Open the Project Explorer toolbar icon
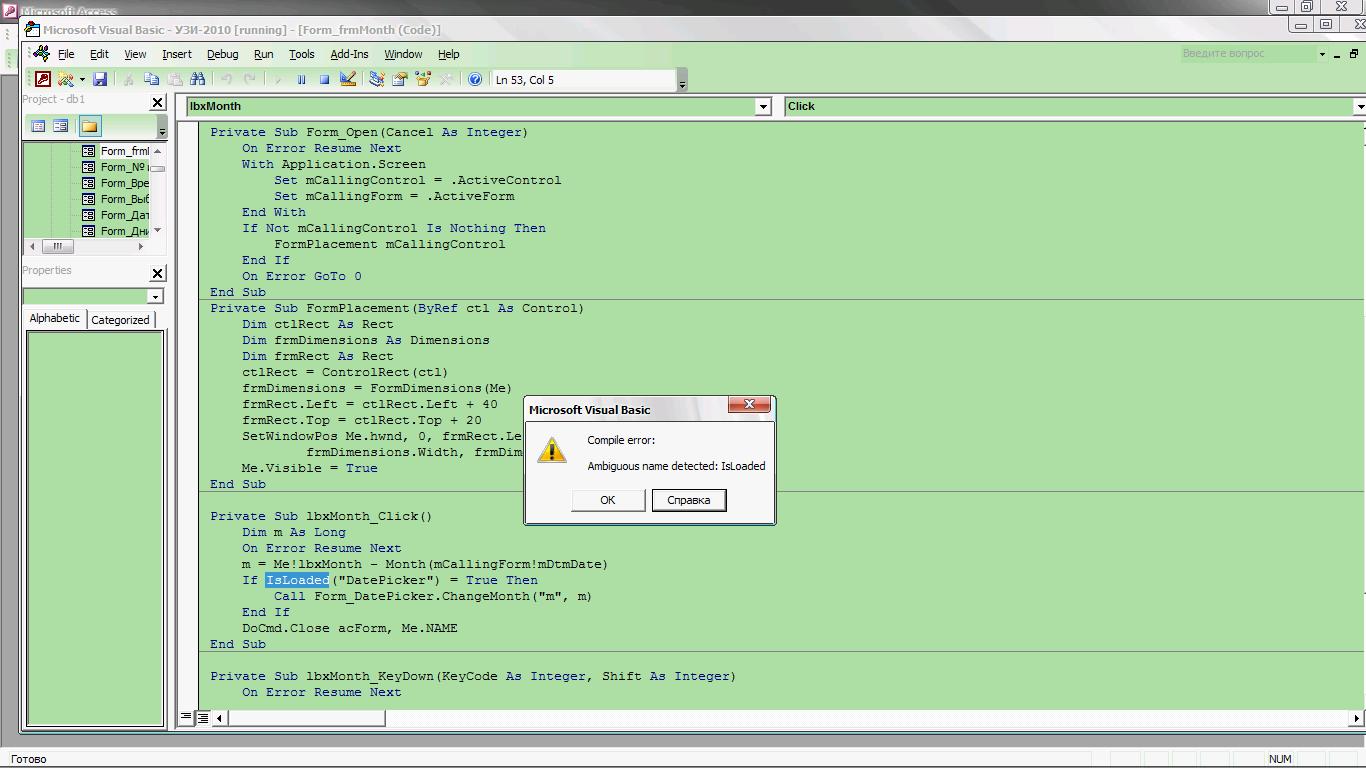Viewport: 1366px width, 768px height. (376, 79)
